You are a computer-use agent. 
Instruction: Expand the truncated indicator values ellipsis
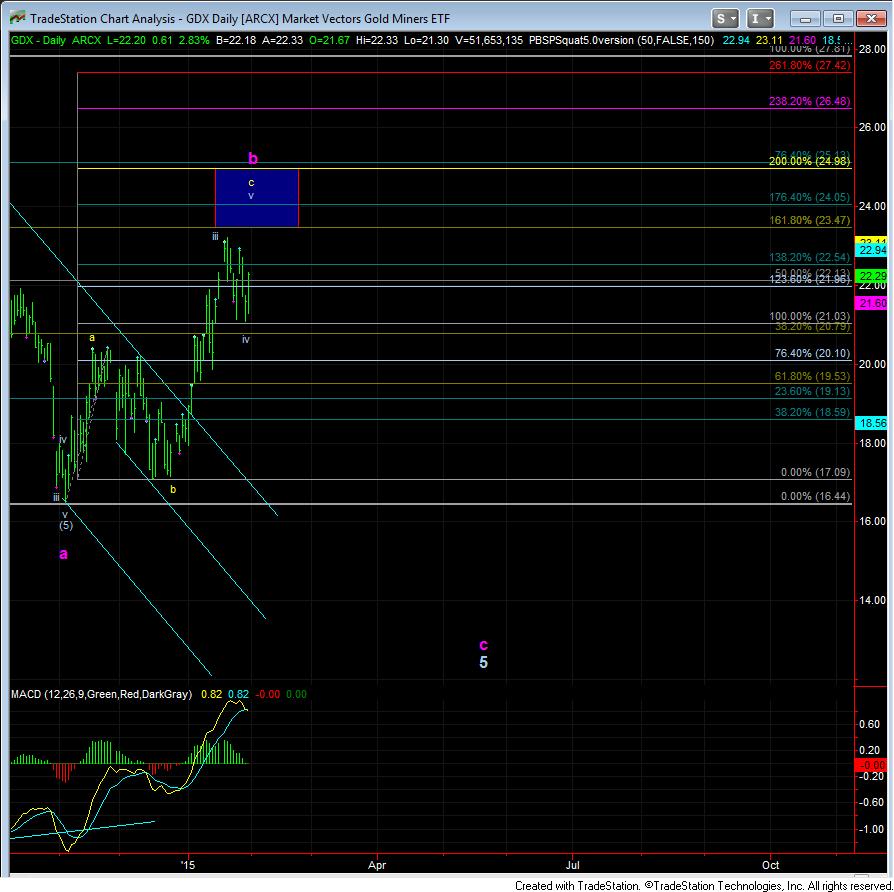pyautogui.click(x=848, y=40)
